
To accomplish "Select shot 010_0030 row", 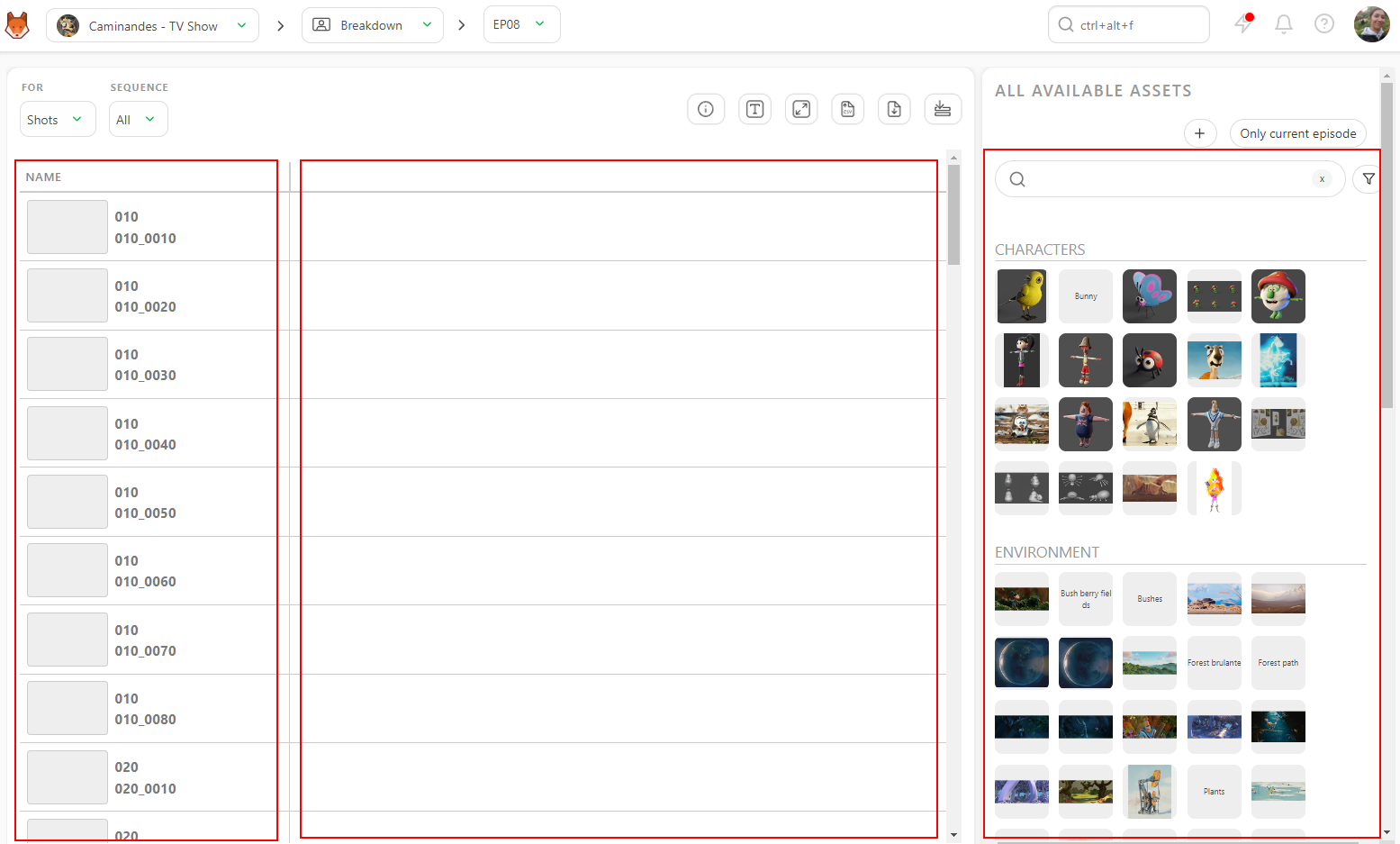I will click(x=149, y=365).
